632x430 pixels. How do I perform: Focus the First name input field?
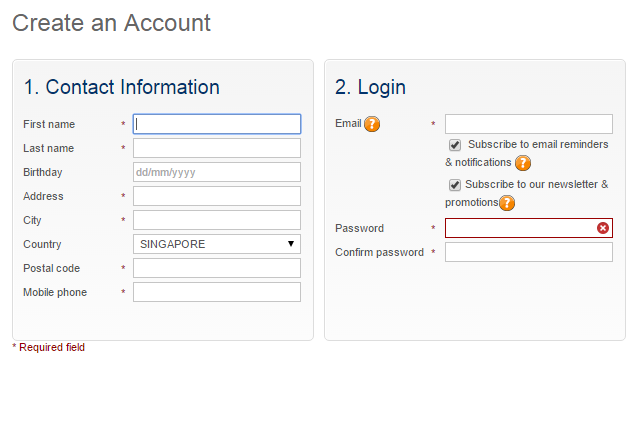point(217,124)
